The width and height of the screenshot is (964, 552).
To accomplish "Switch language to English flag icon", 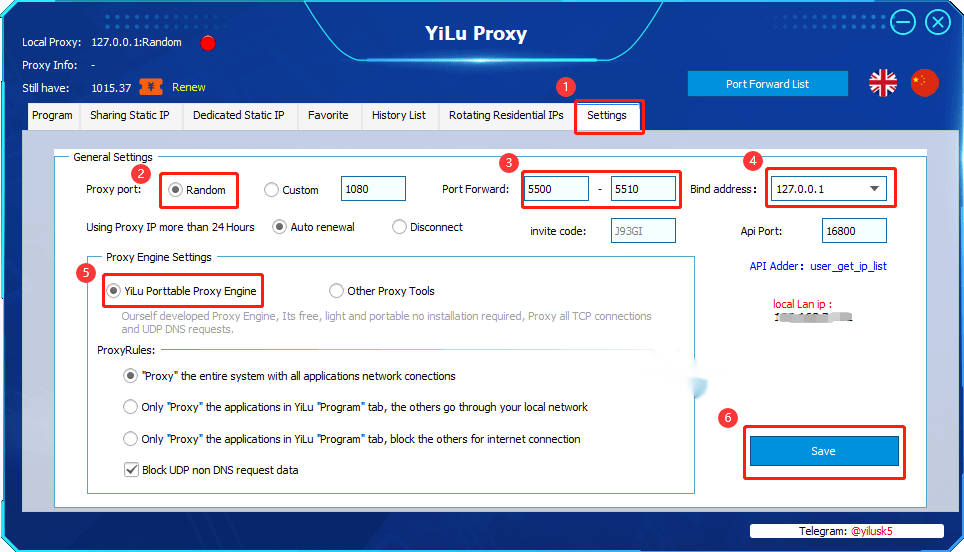I will 883,82.
